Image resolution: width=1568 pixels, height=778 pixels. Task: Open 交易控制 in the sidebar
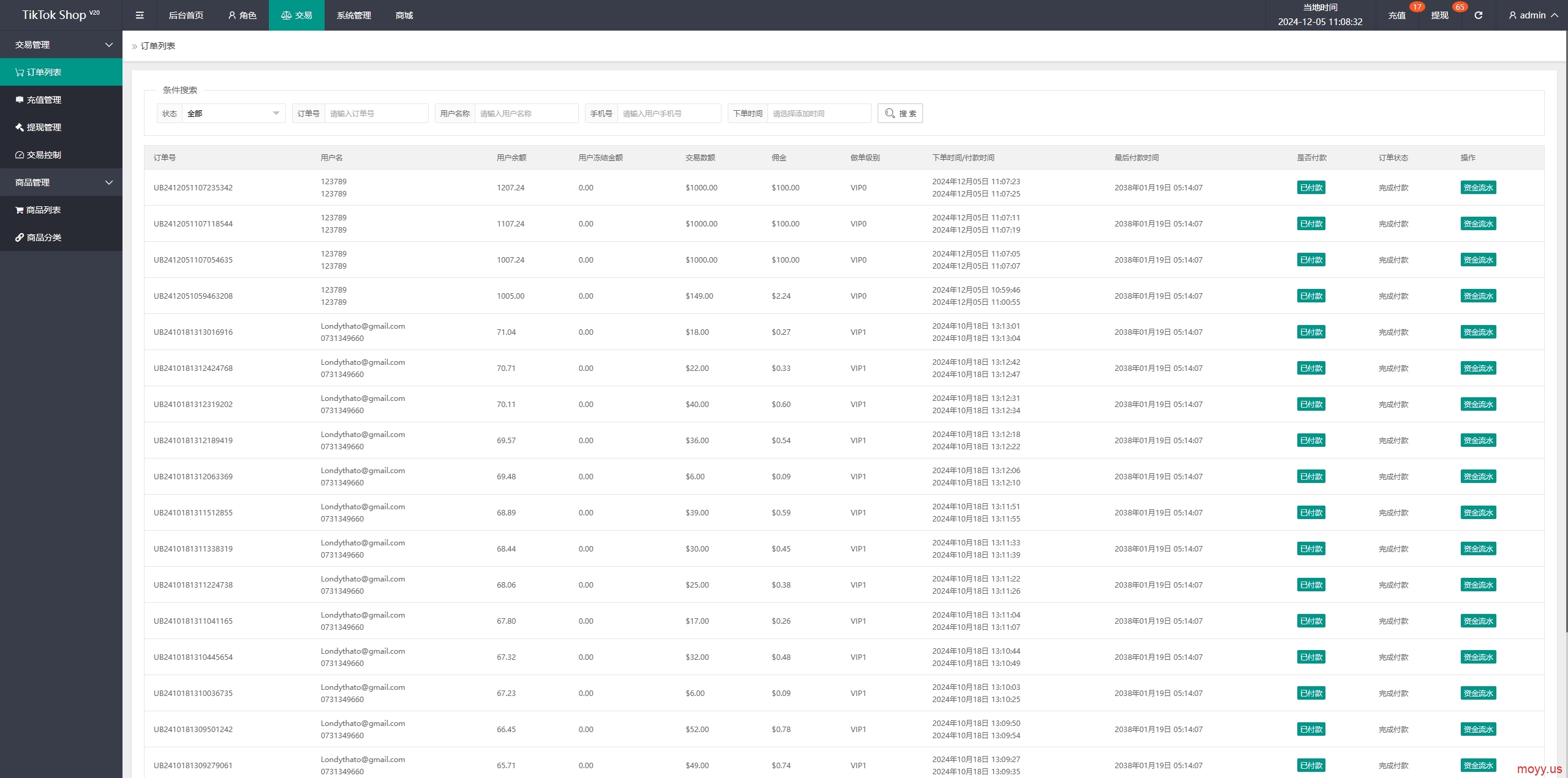tap(61, 155)
